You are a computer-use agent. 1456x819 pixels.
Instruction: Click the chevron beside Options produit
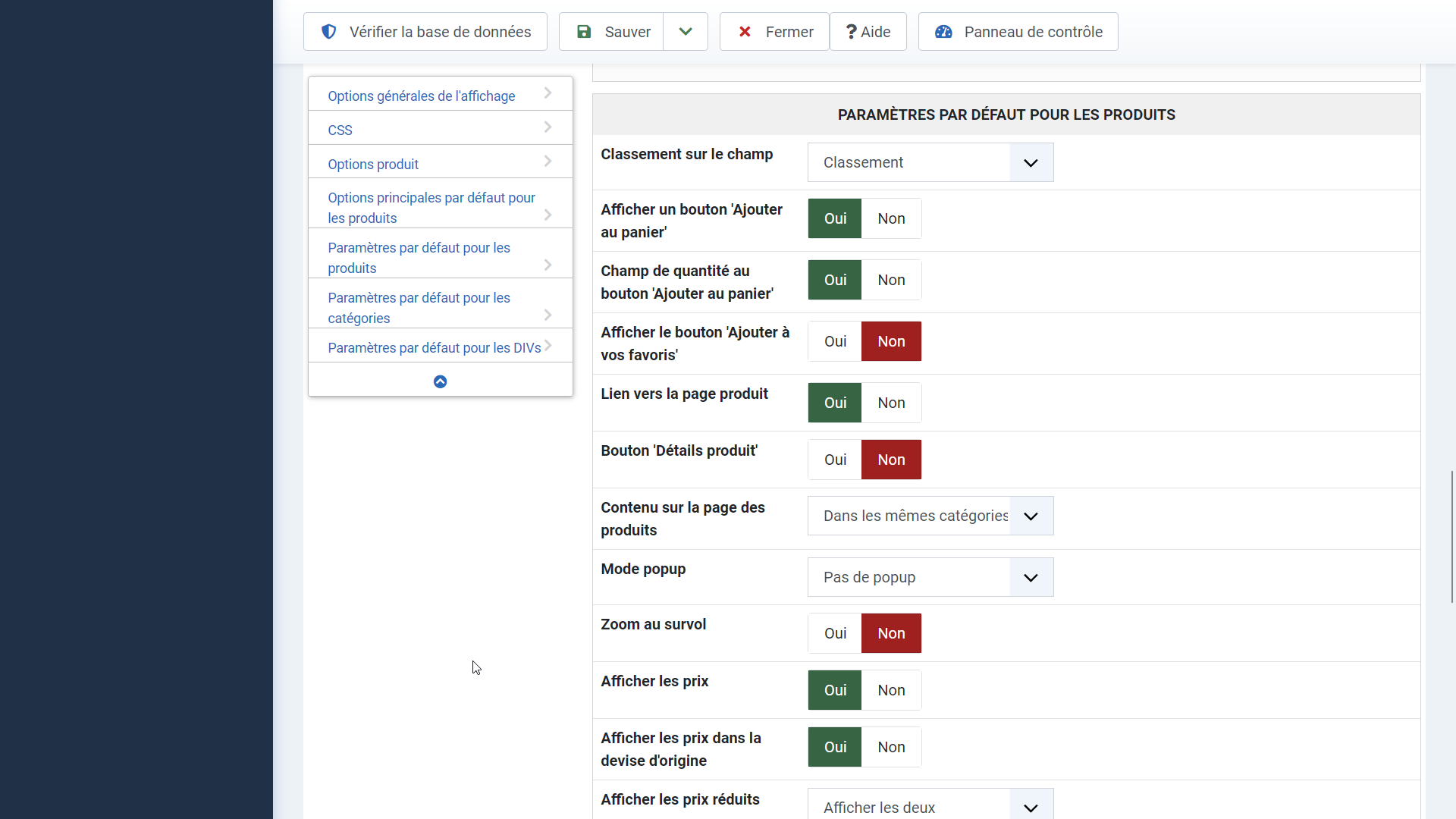pos(548,162)
